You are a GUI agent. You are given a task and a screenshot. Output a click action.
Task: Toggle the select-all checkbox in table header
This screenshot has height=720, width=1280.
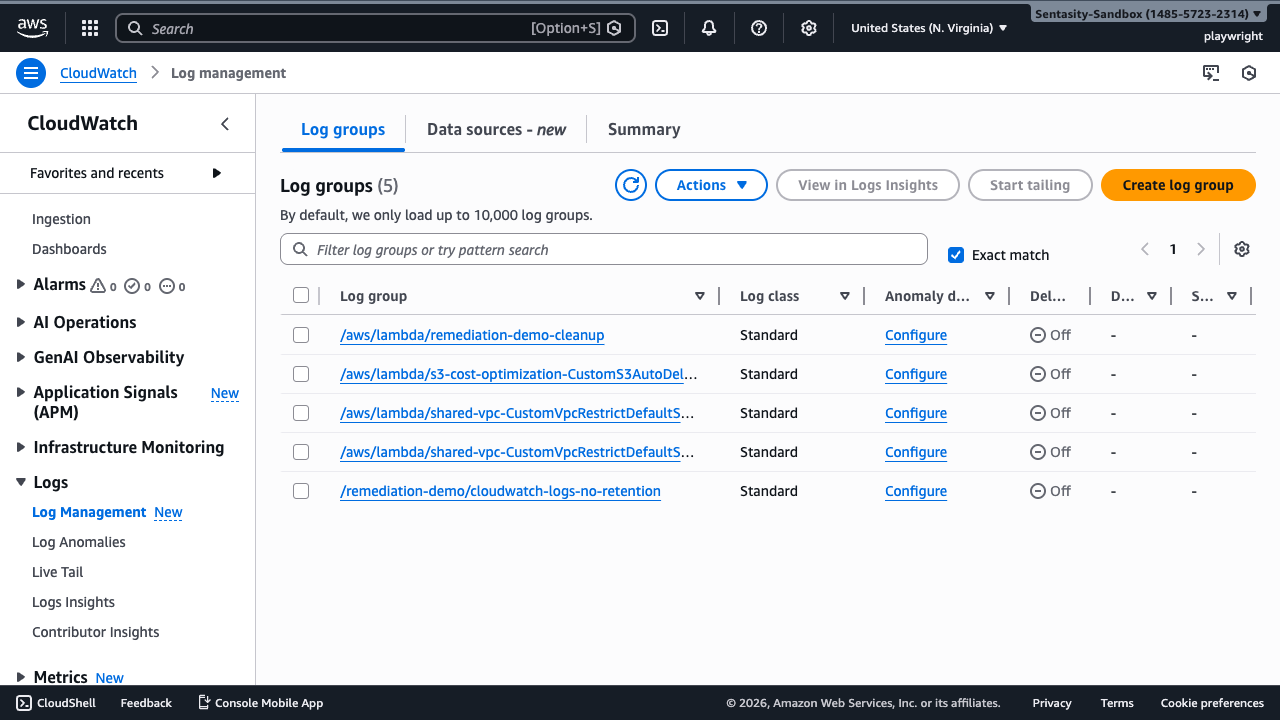(301, 295)
